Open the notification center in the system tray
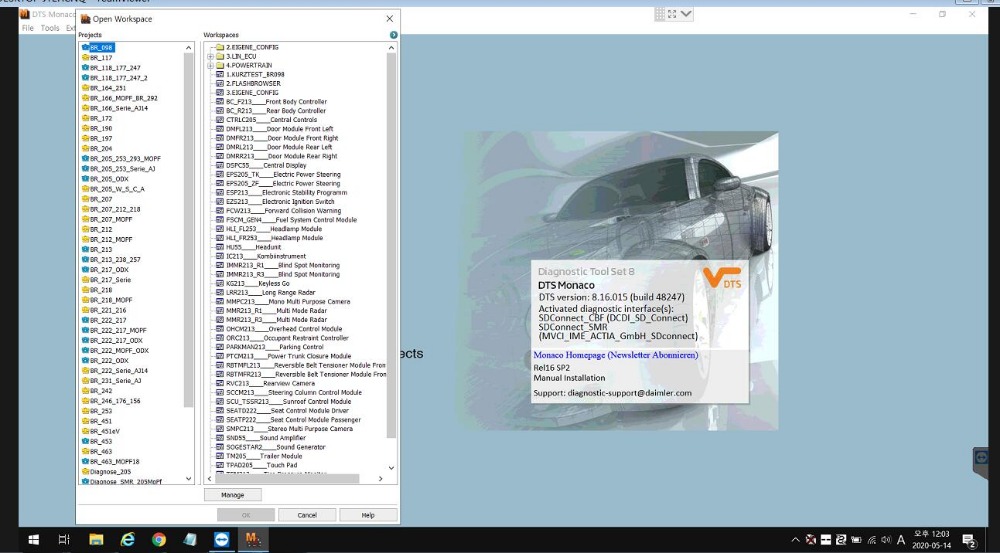This screenshot has height=553, width=1000. [969, 541]
